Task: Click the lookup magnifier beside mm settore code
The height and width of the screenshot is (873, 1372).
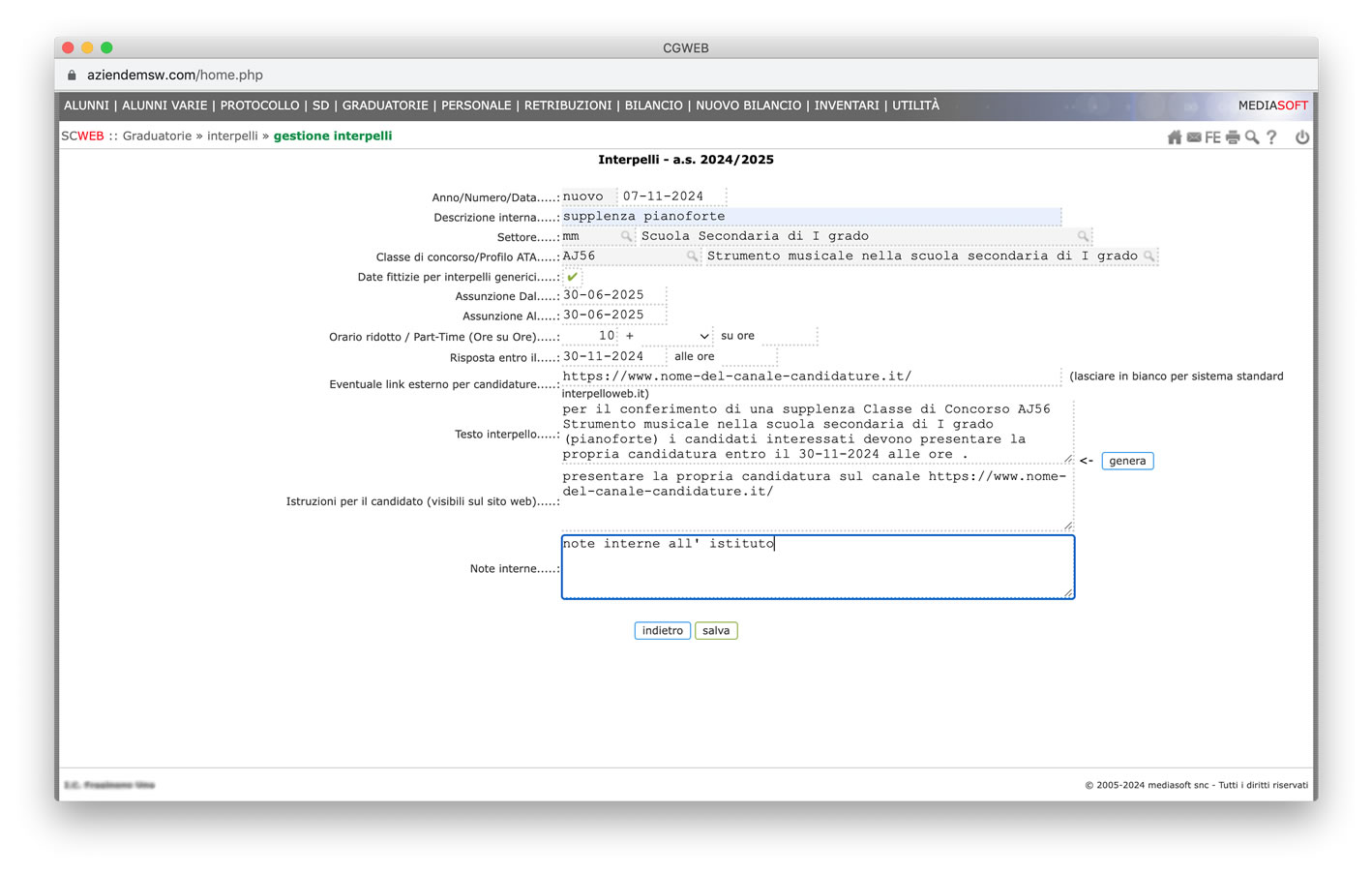Action: 626,236
